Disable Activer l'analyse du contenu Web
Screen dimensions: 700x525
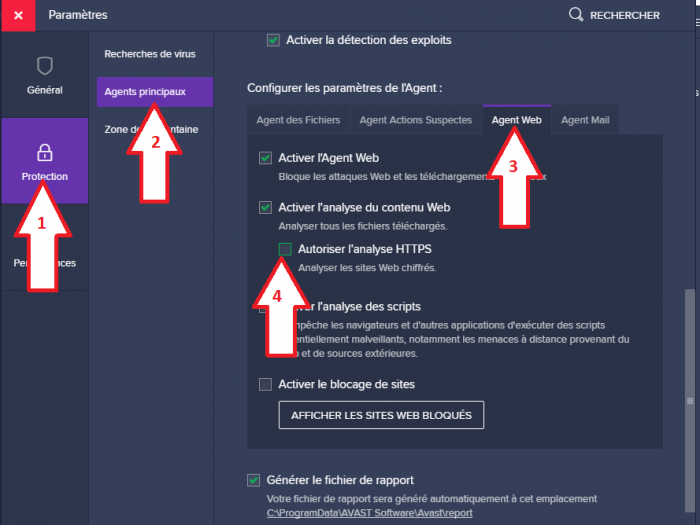pyautogui.click(x=265, y=208)
